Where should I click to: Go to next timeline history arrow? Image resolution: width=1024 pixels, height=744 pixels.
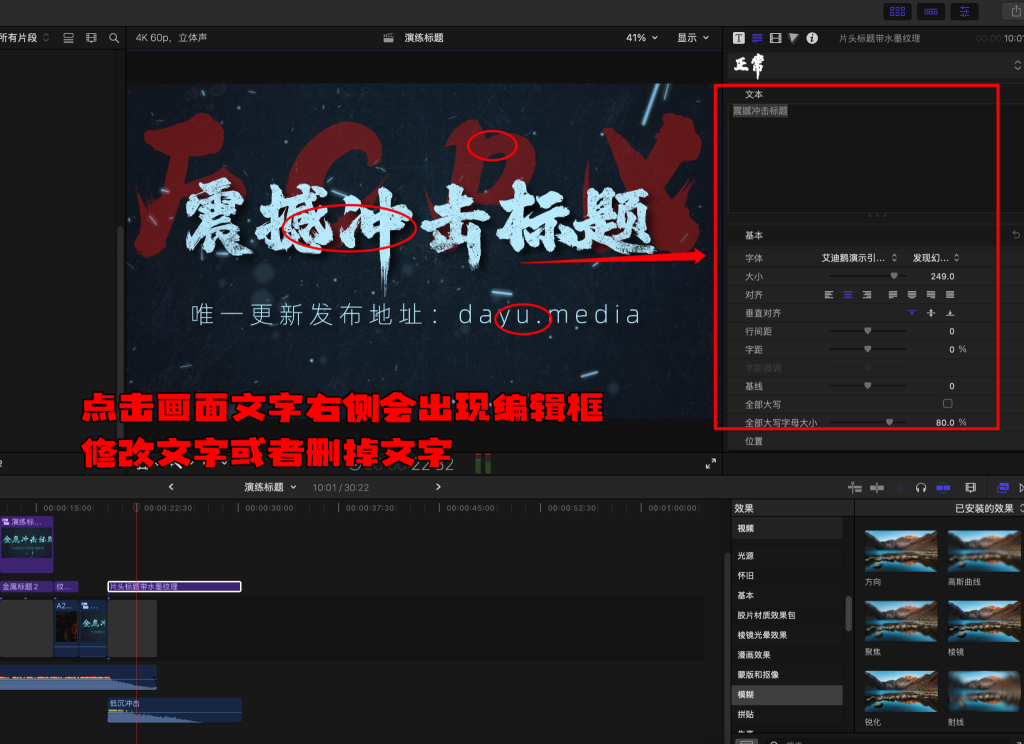[438, 487]
